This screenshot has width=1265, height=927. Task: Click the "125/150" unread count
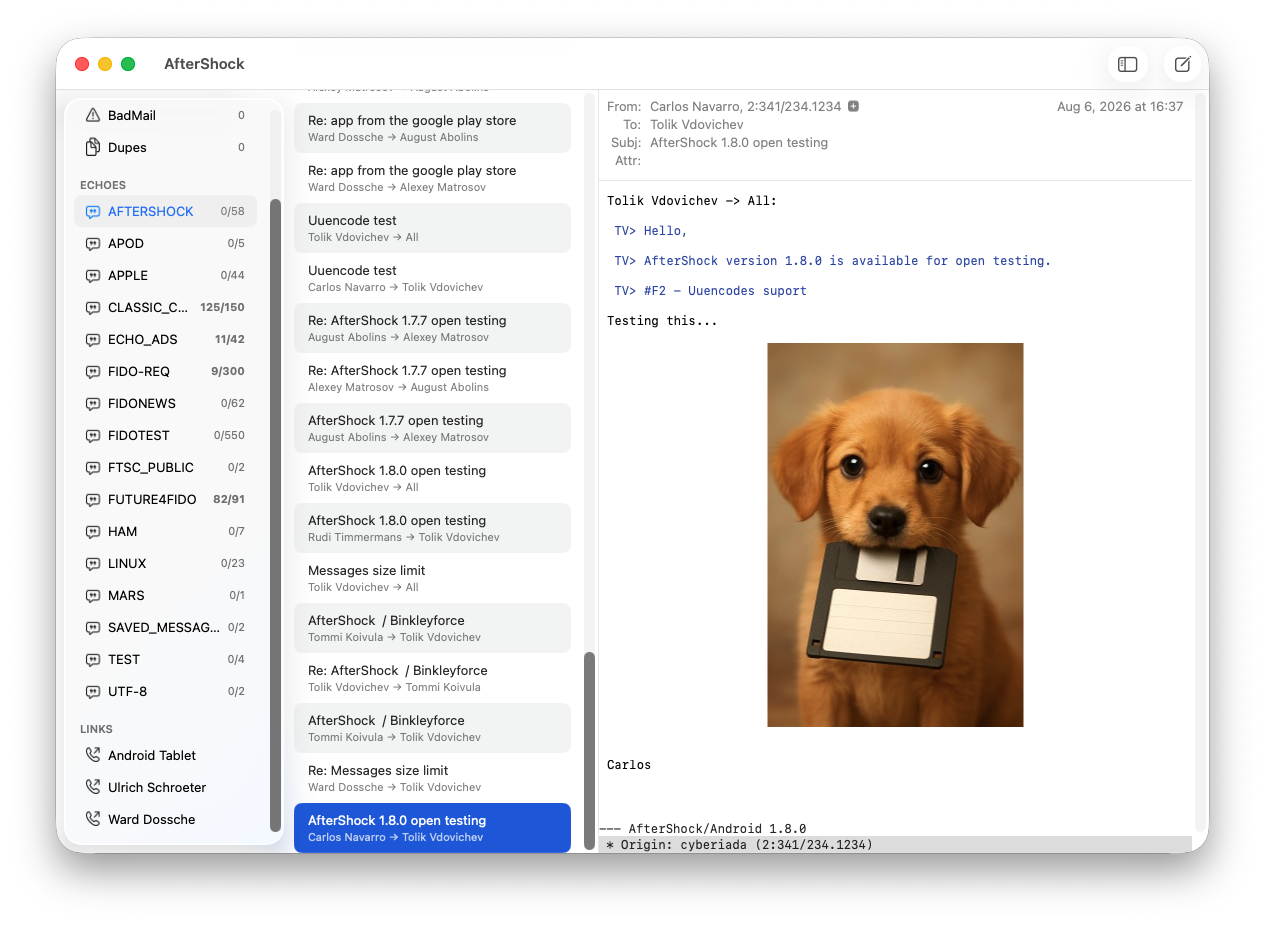coord(222,307)
